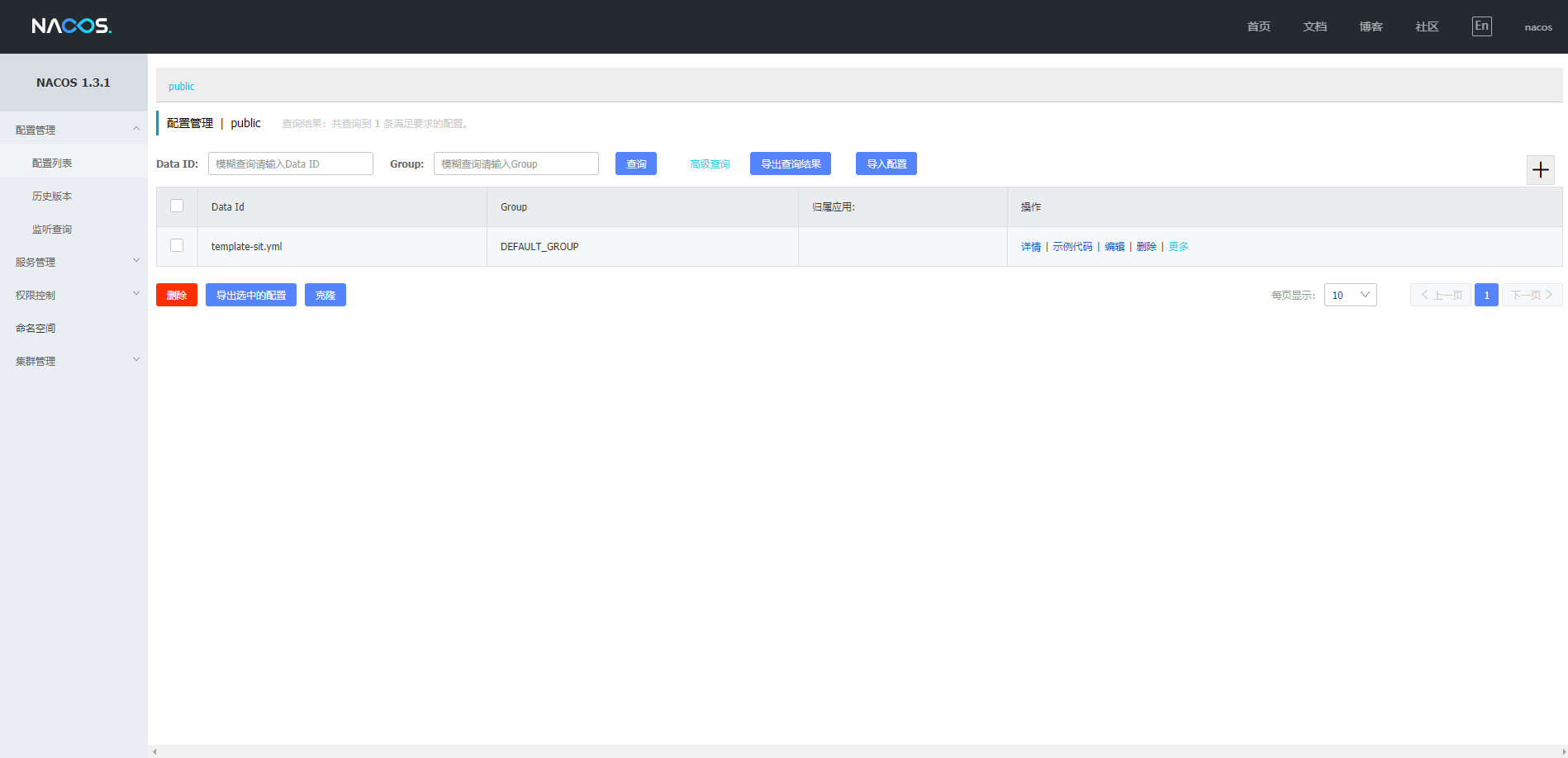Open the nacos user menu
The width and height of the screenshot is (1568, 758).
click(x=1538, y=27)
